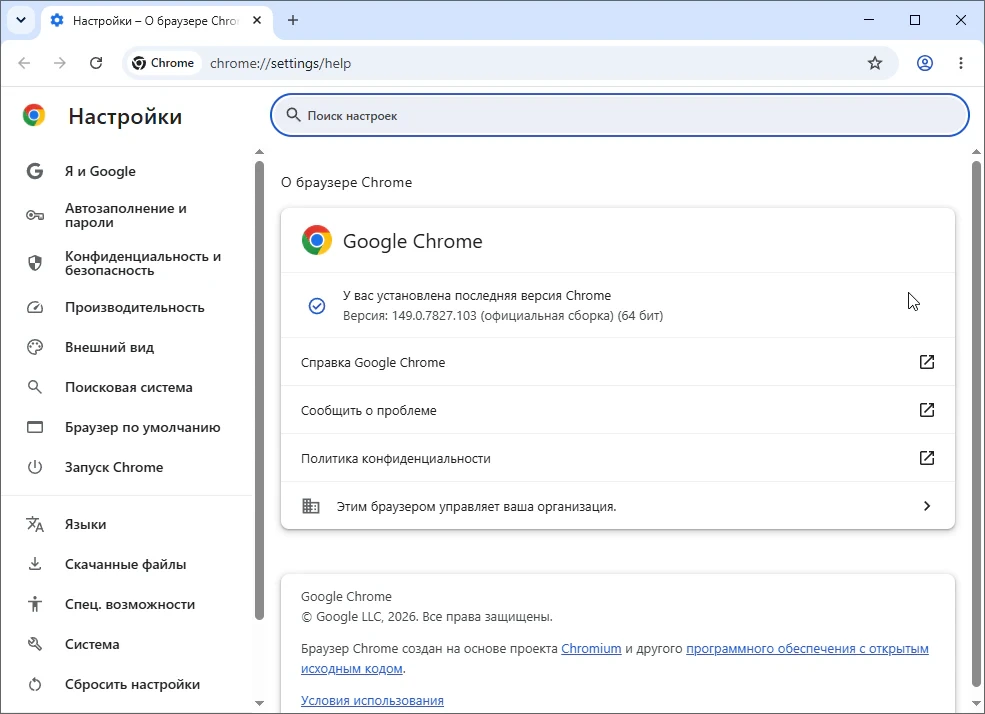Close the Настройки tab
The image size is (985, 714).
[257, 20]
